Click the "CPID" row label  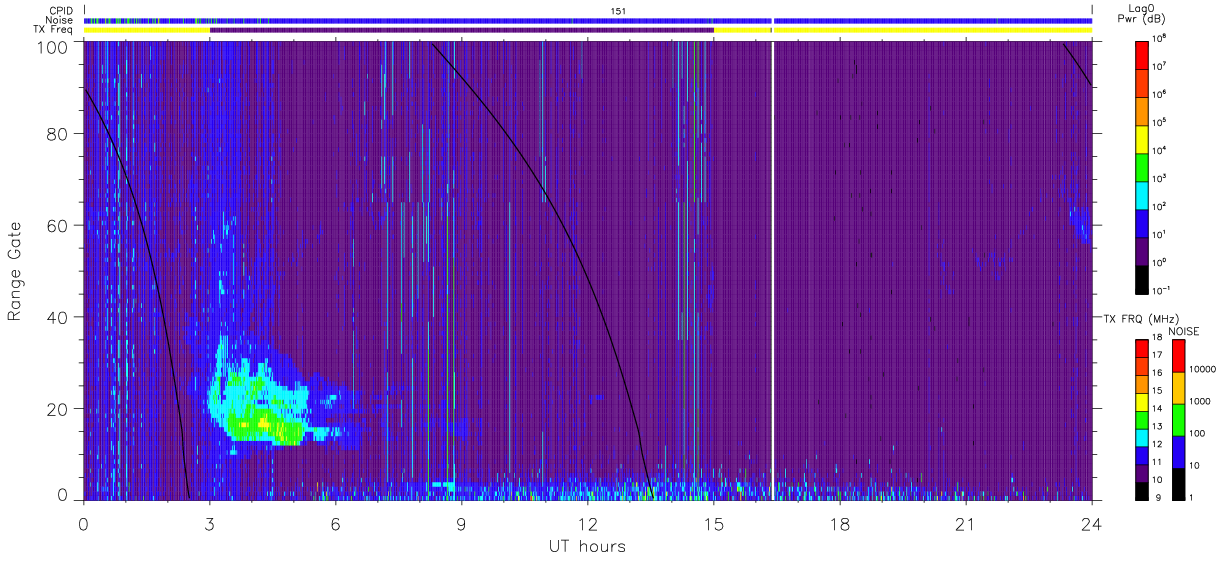tap(61, 10)
